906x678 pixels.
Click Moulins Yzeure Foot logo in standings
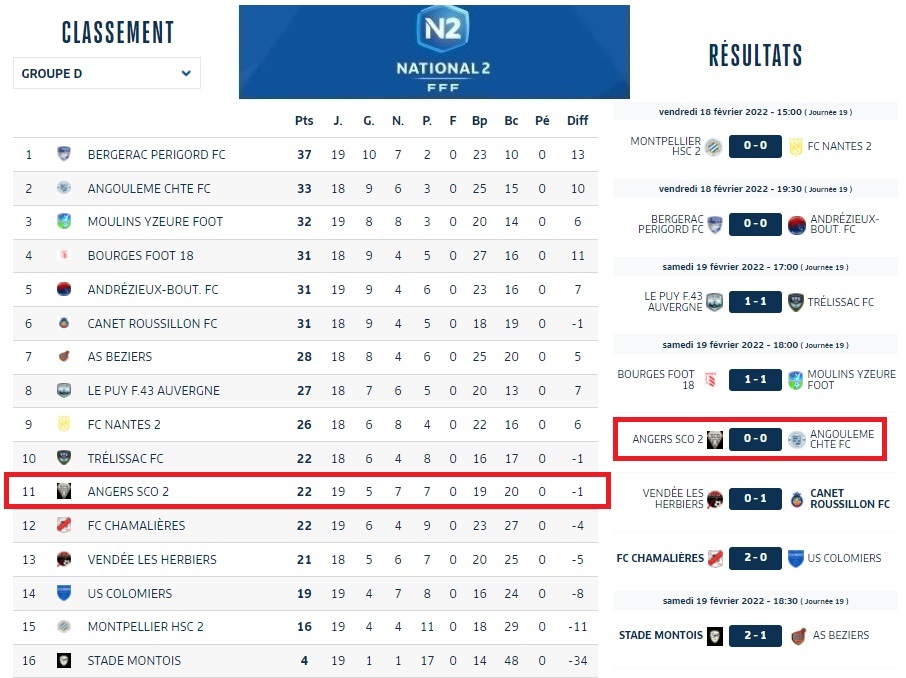point(64,221)
